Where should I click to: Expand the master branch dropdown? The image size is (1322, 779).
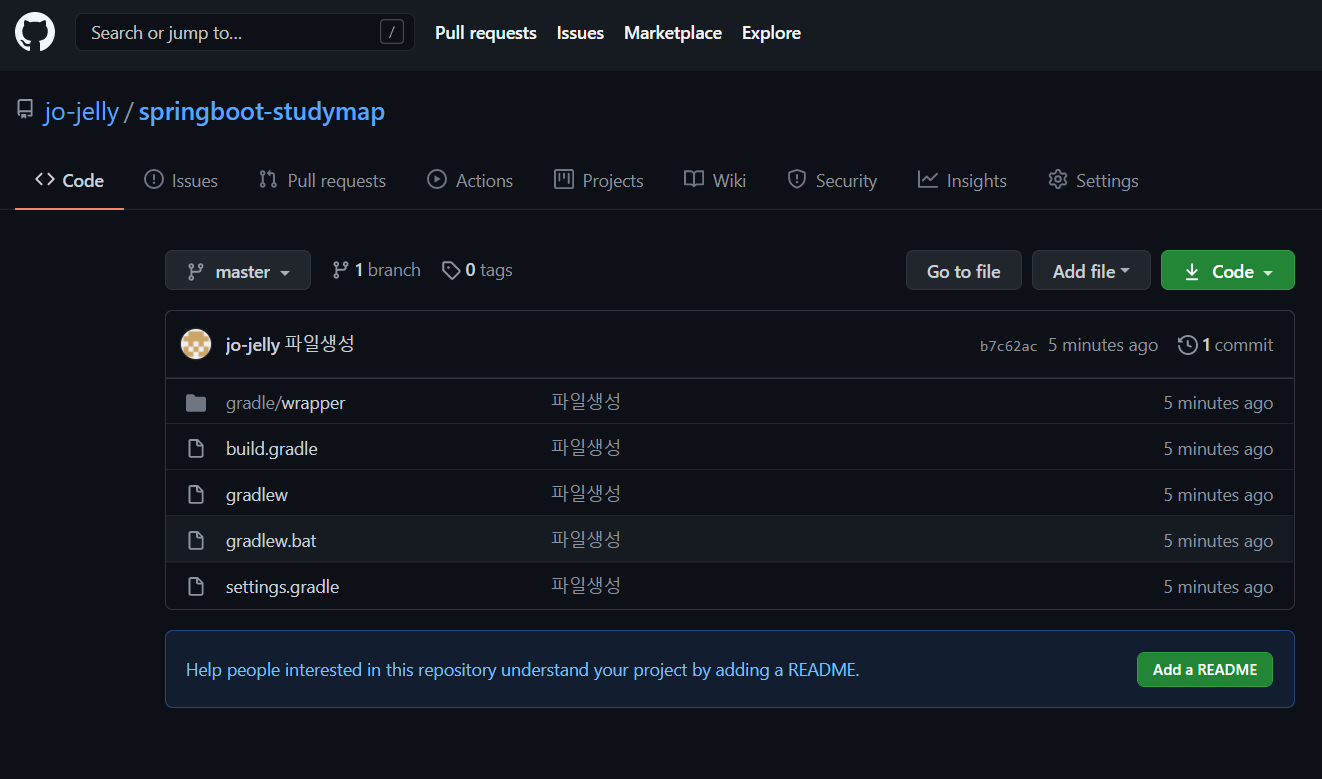pos(238,270)
